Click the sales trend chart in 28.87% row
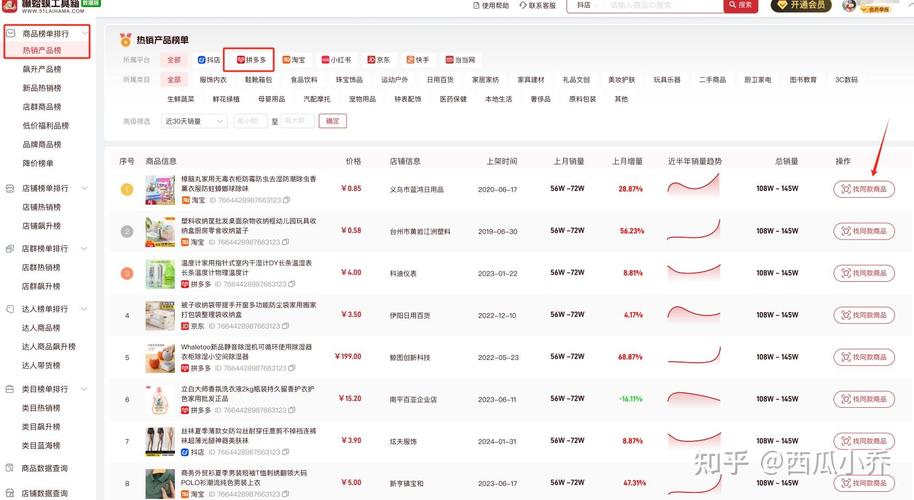914x500 pixels. pyautogui.click(x=693, y=186)
